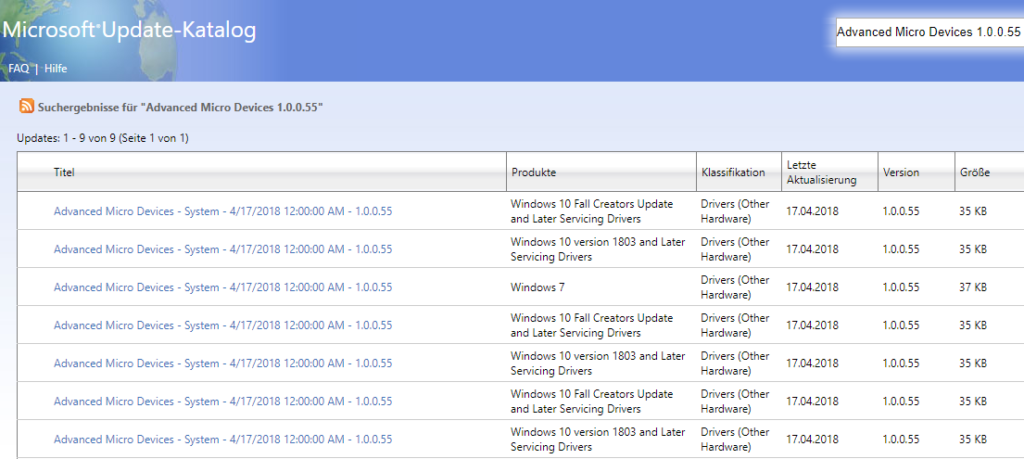Sort results by Klassifikation column header

pyautogui.click(x=733, y=173)
